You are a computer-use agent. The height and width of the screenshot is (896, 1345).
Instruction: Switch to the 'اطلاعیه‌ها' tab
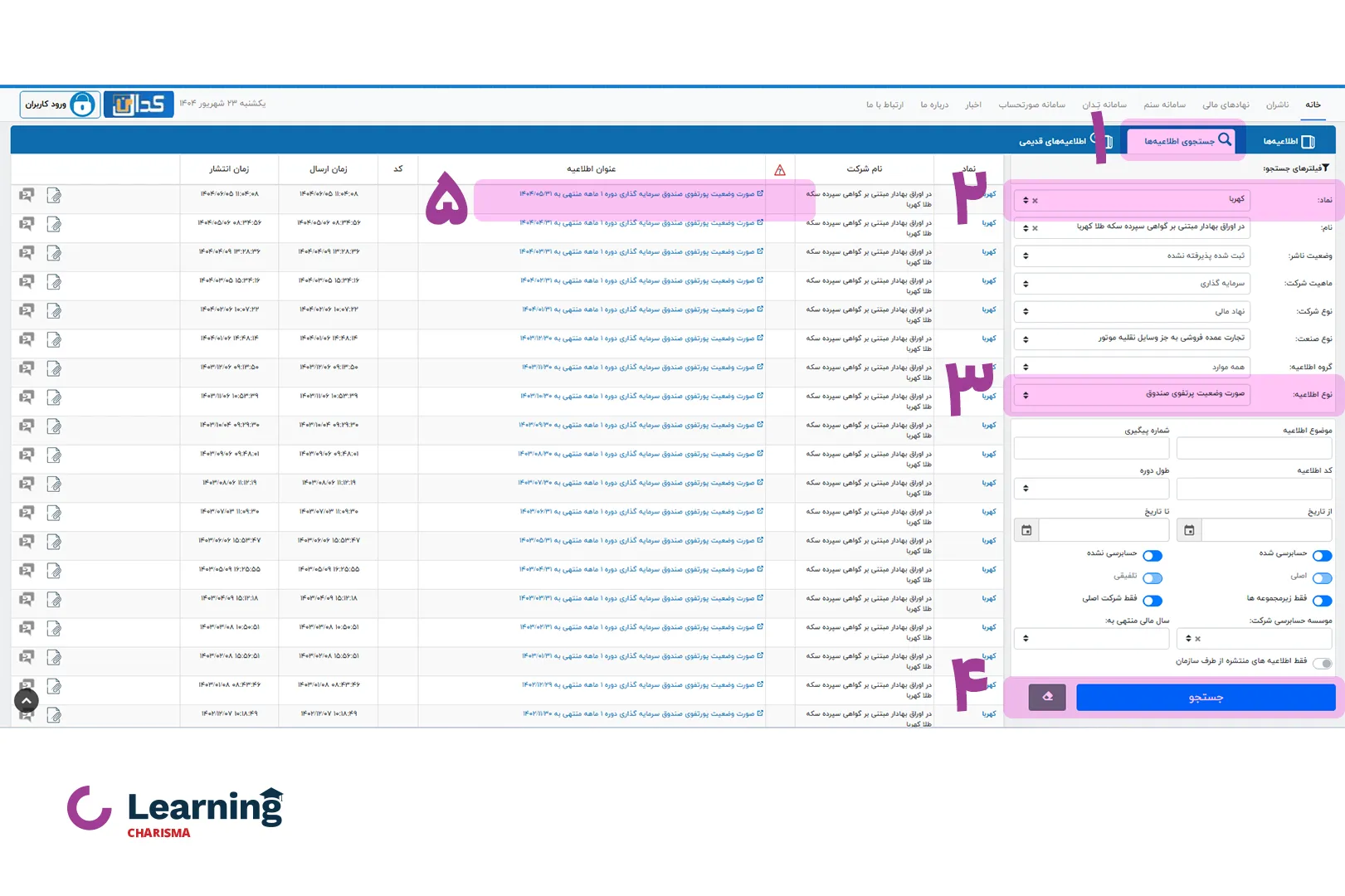tap(1289, 141)
